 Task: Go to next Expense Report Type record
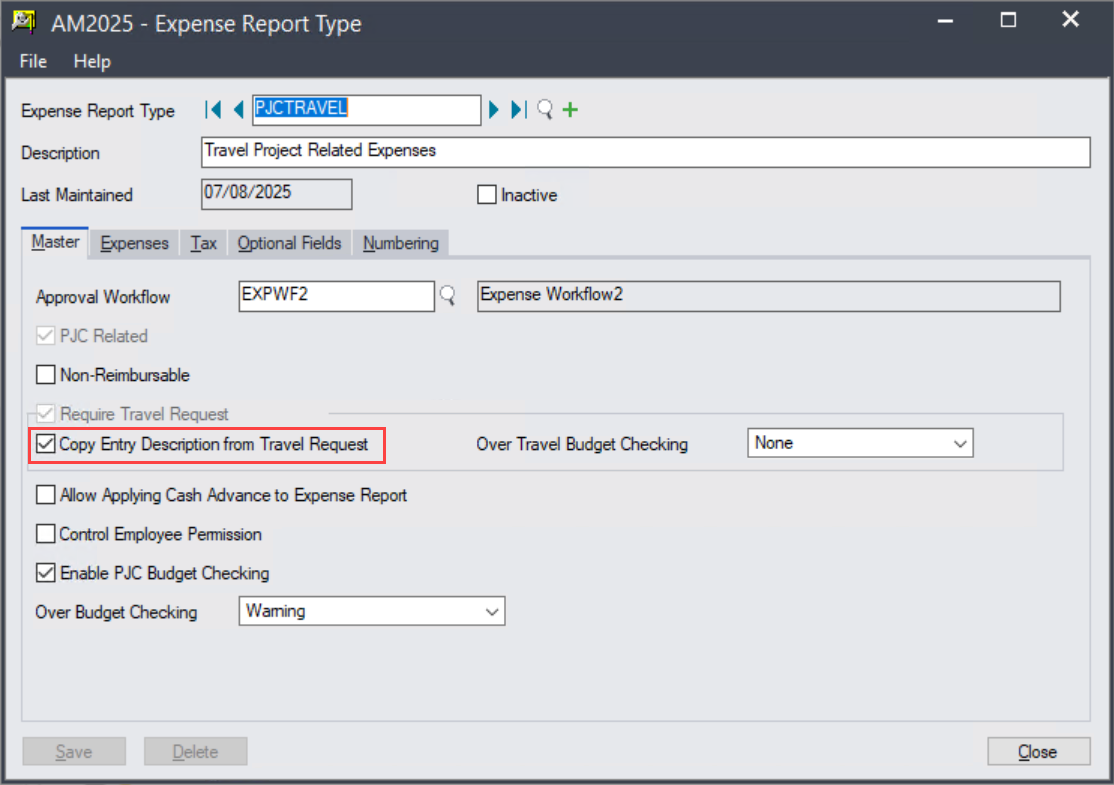(494, 110)
